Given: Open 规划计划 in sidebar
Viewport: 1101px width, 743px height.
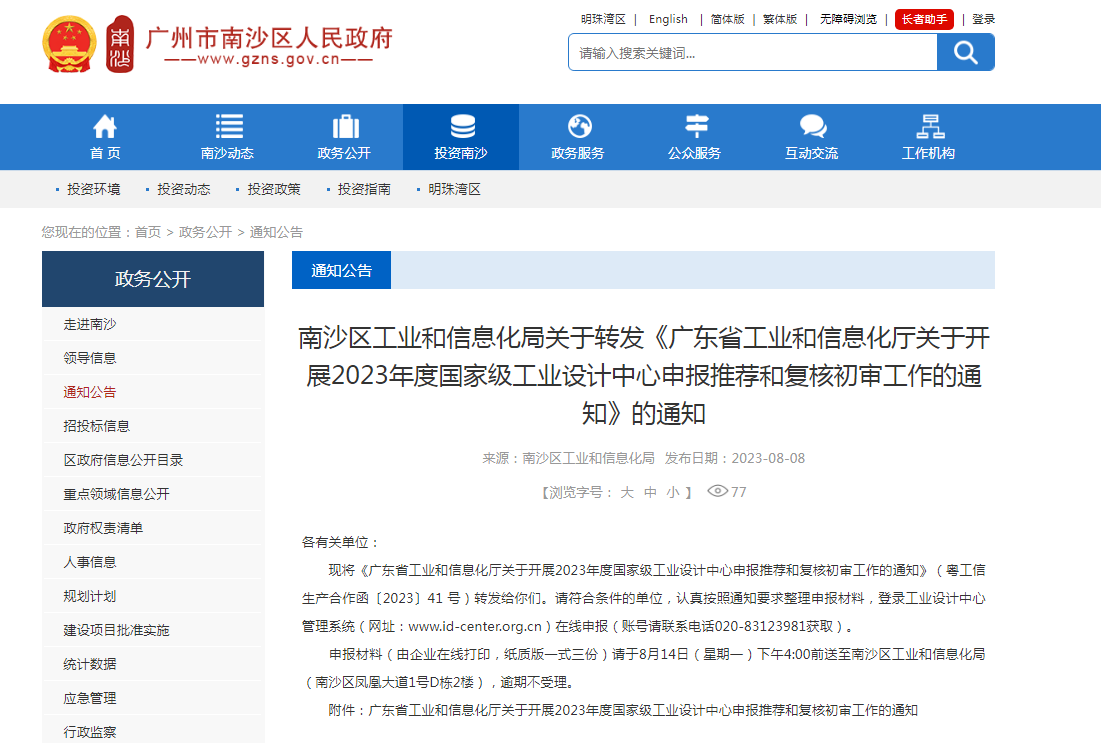Looking at the screenshot, I should point(90,596).
